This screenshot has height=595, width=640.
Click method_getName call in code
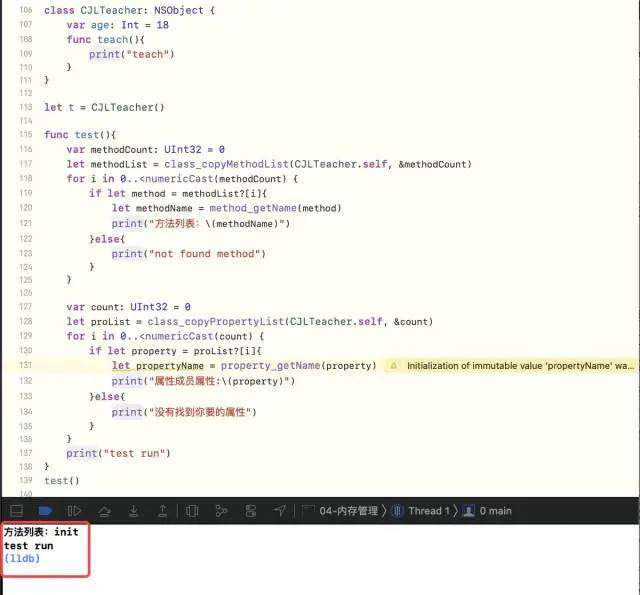(253, 208)
